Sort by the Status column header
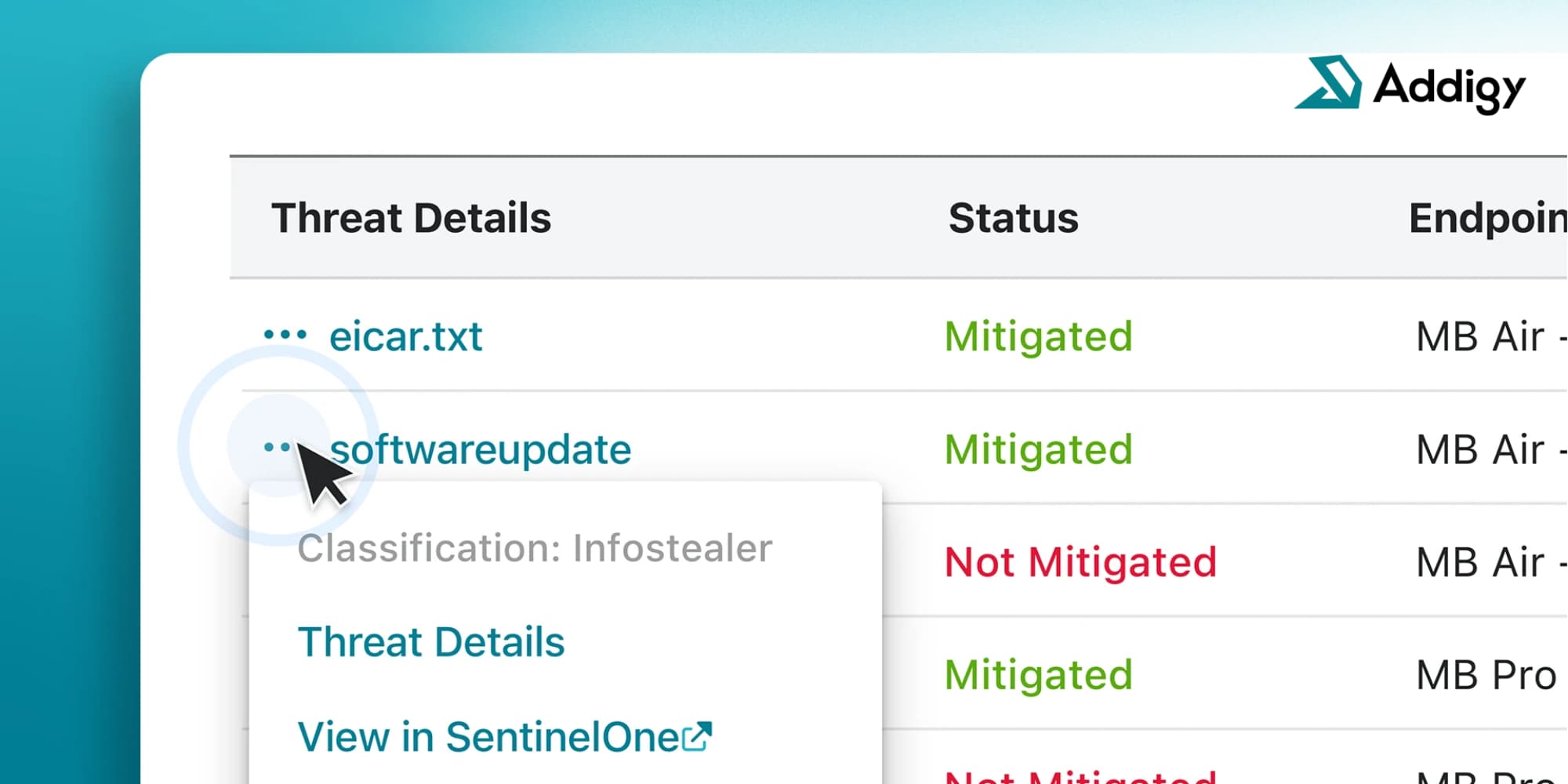The width and height of the screenshot is (1568, 784). tap(1014, 218)
